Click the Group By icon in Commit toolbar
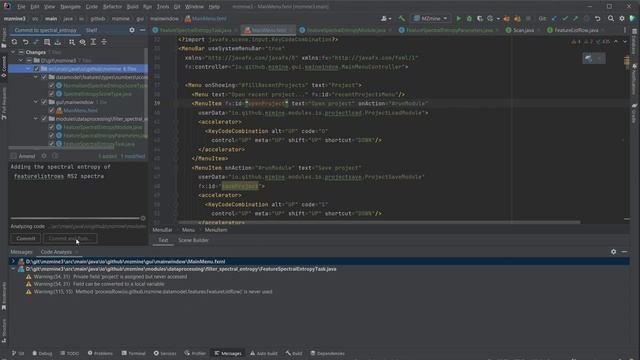 coord(72,42)
